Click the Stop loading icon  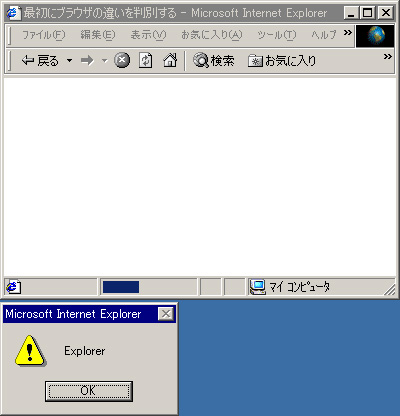pyautogui.click(x=122, y=61)
